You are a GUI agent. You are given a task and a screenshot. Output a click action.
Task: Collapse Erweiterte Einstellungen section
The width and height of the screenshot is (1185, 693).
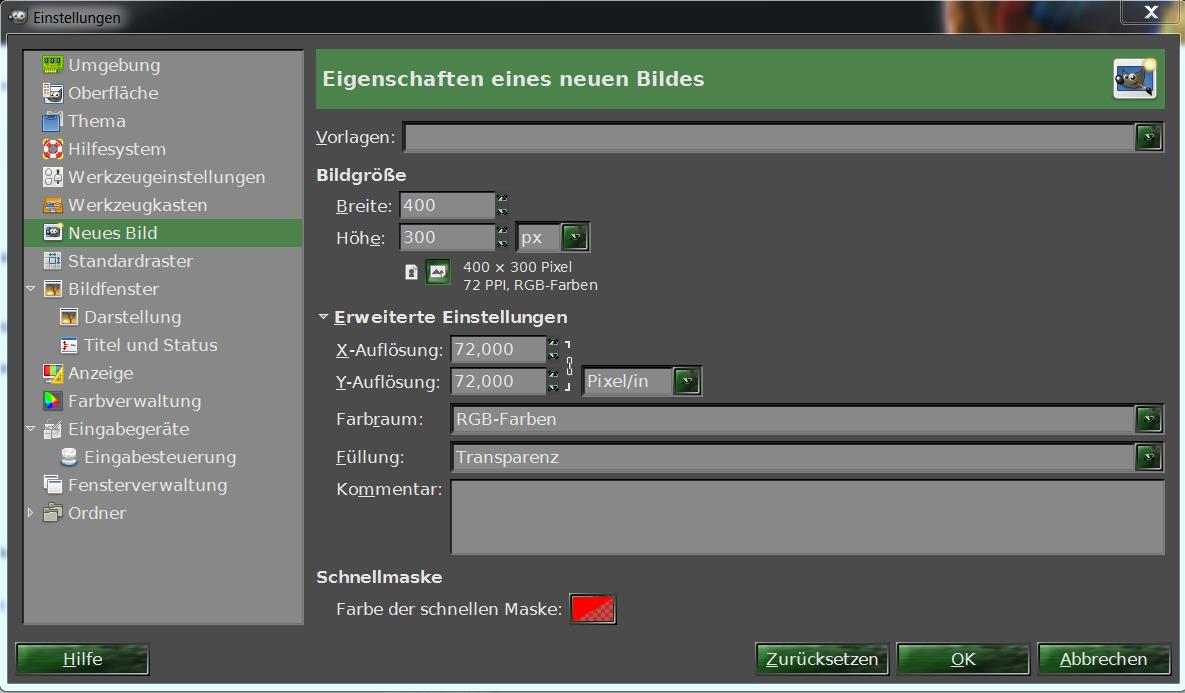coord(323,317)
